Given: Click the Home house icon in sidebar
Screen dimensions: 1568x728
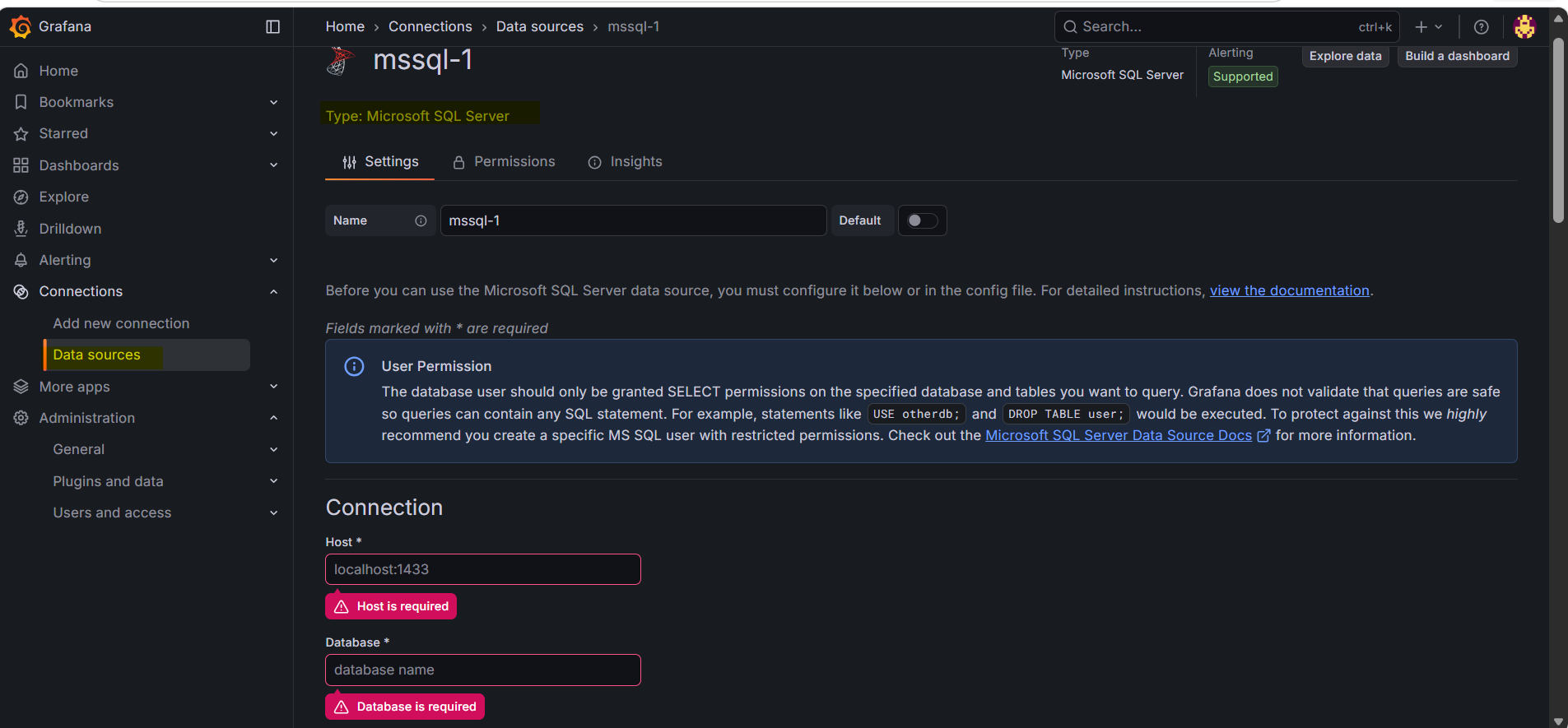Looking at the screenshot, I should [21, 71].
